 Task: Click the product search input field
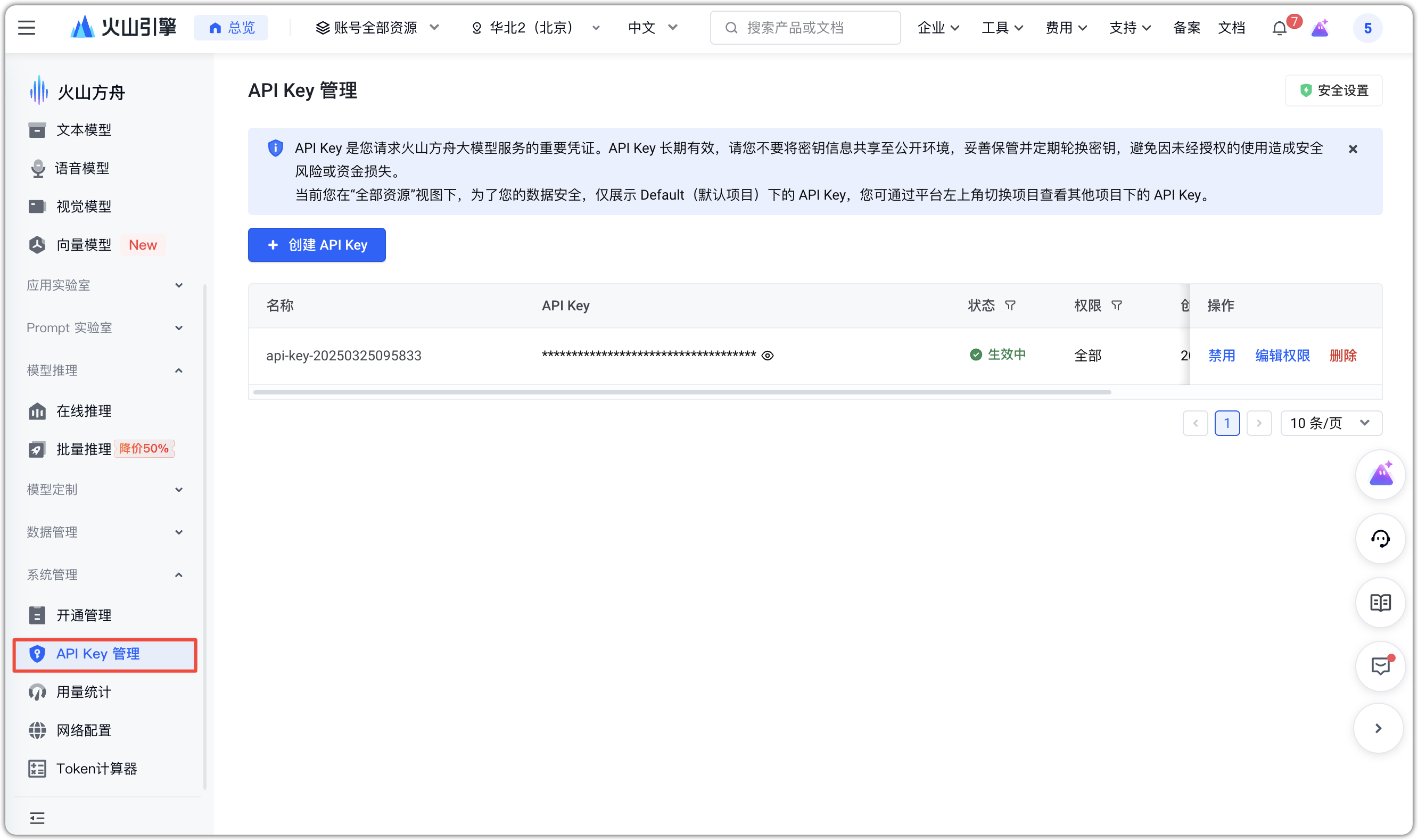[804, 27]
